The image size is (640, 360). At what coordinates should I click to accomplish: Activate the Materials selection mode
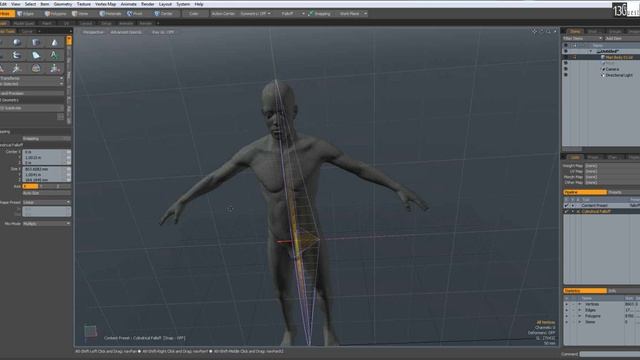point(111,13)
